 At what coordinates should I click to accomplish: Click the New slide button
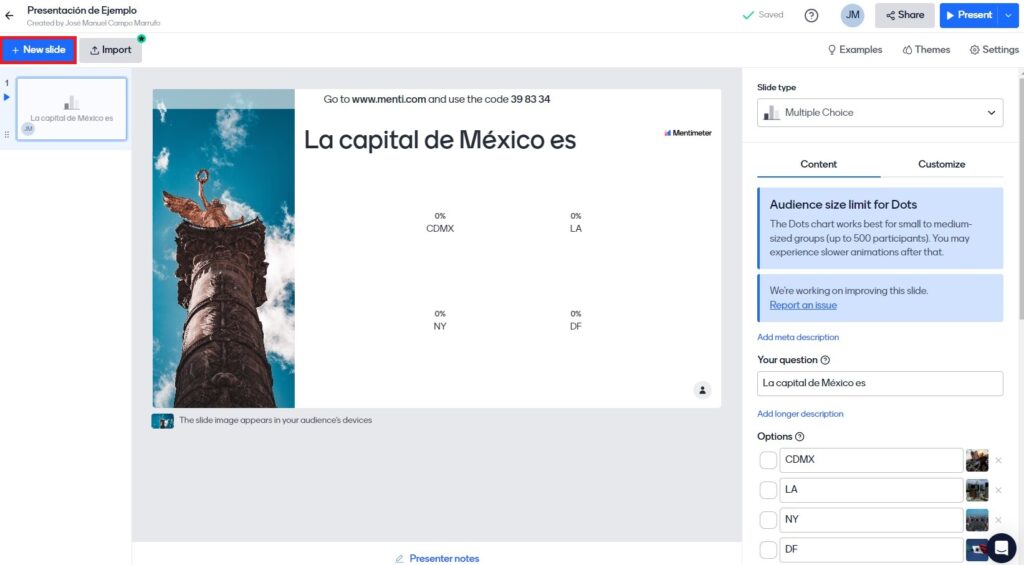(x=39, y=50)
